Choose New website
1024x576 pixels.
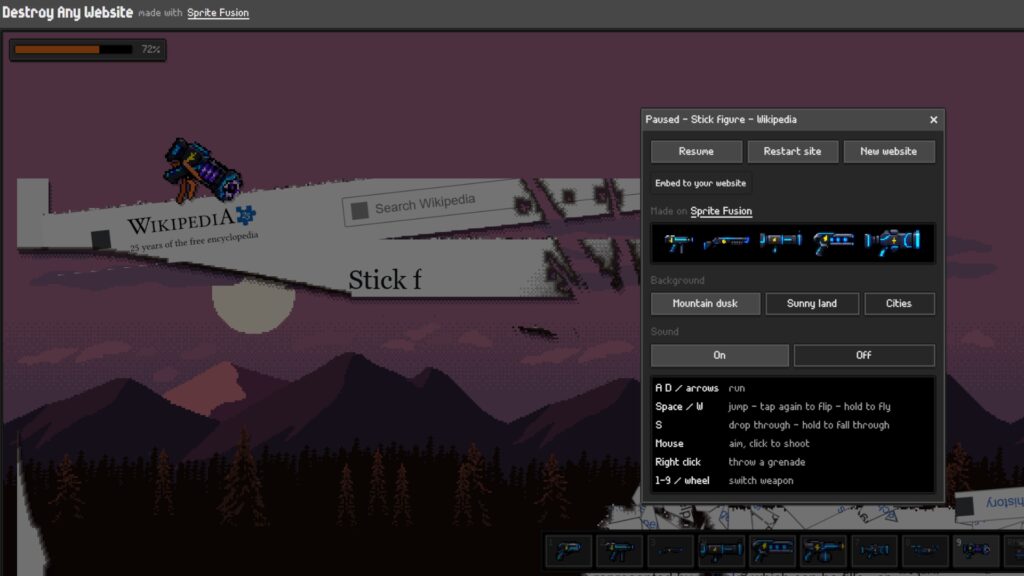pos(888,152)
